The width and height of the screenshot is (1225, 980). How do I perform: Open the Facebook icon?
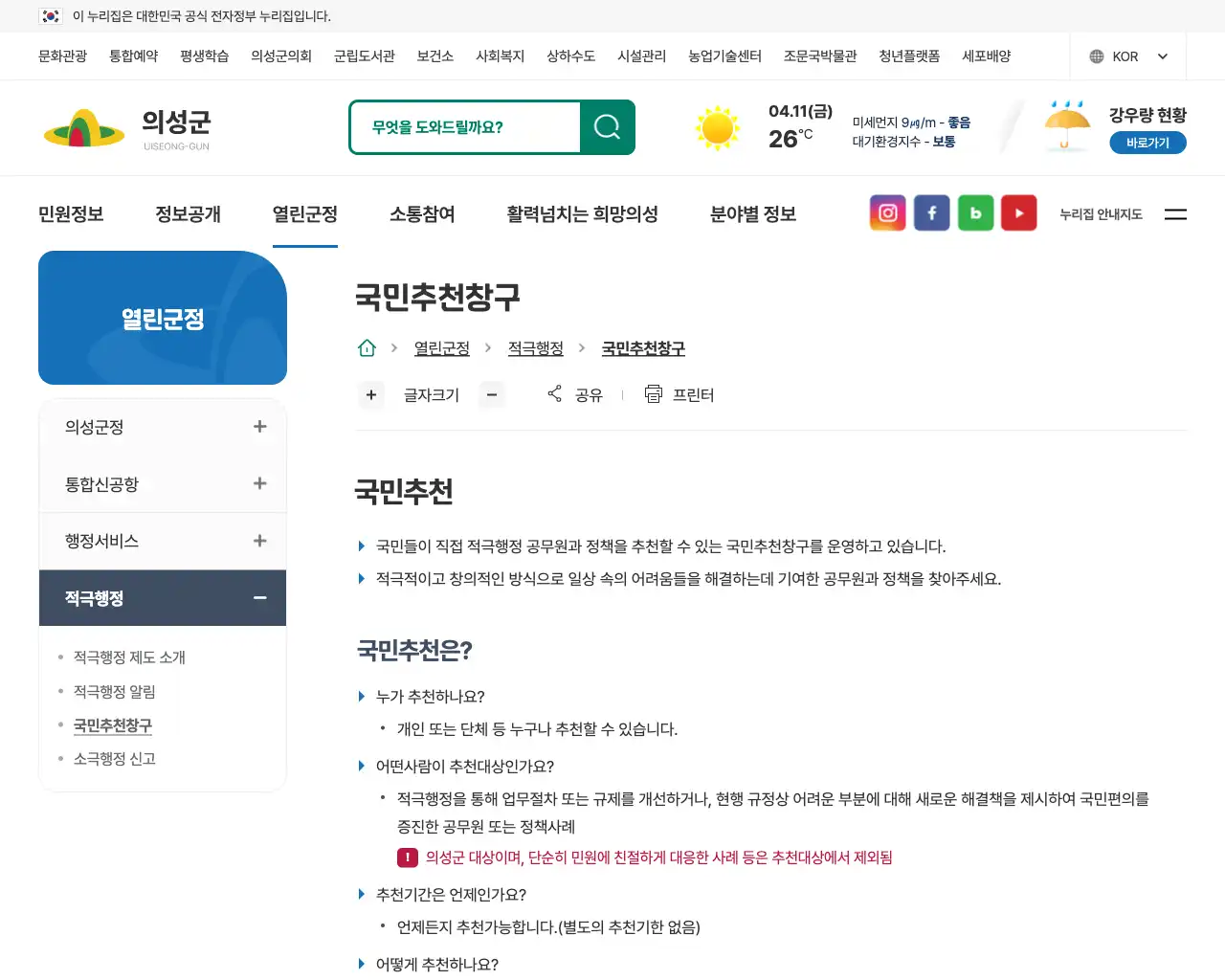[931, 212]
